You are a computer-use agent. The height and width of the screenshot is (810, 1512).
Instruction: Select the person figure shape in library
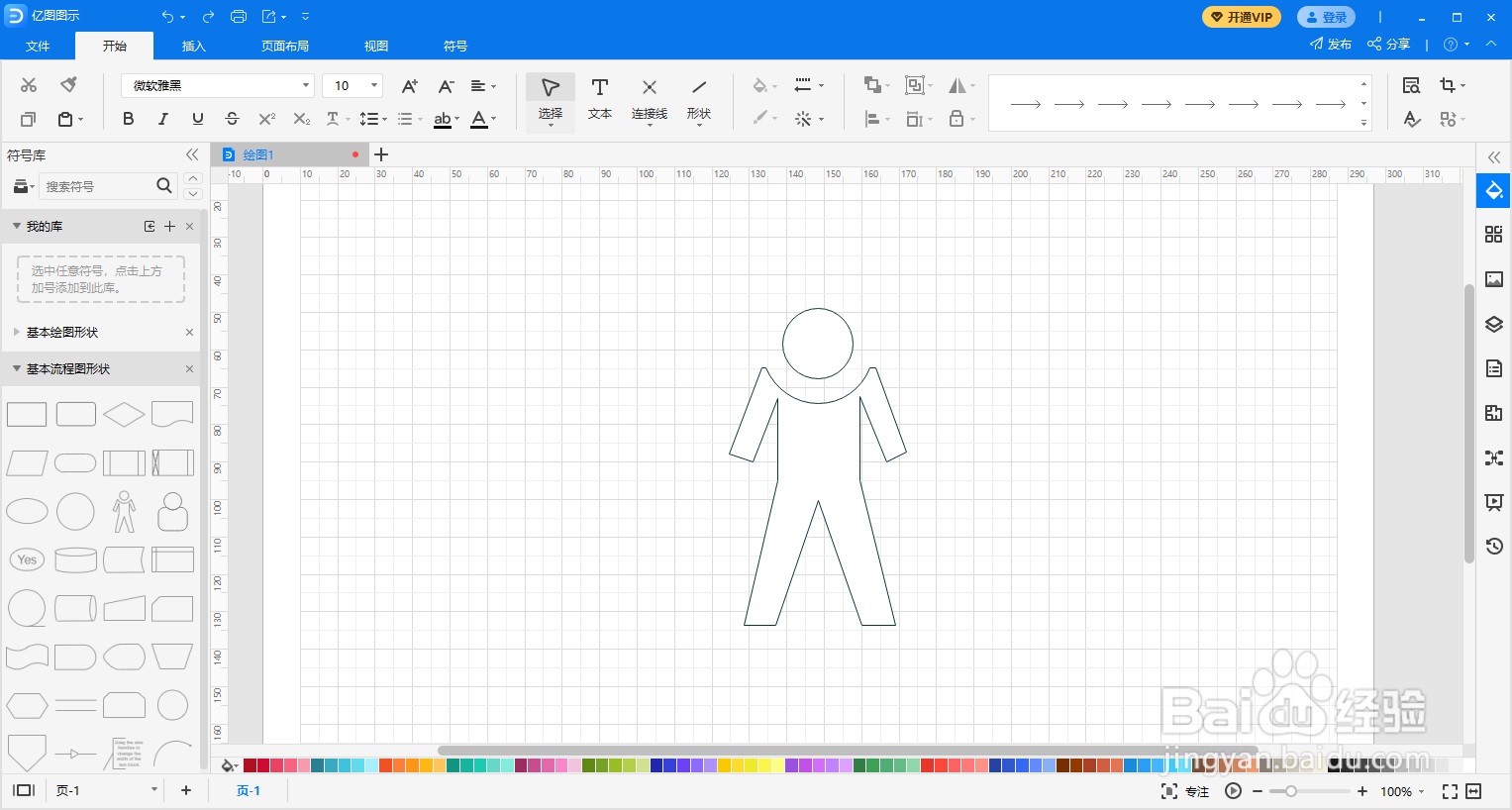pos(124,511)
